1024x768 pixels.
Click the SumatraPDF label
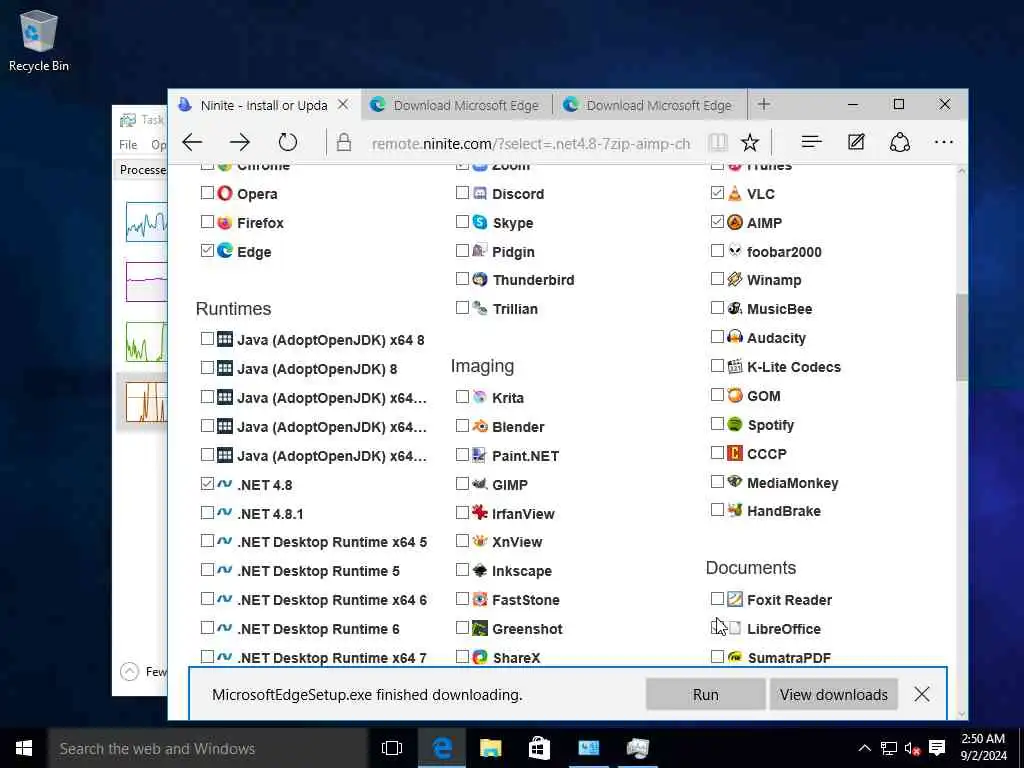pyautogui.click(x=789, y=658)
